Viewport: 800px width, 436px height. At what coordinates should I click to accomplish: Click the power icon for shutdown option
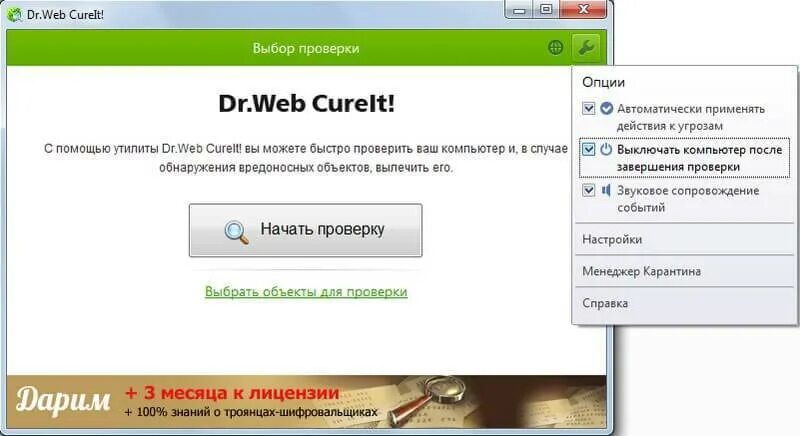[x=606, y=149]
